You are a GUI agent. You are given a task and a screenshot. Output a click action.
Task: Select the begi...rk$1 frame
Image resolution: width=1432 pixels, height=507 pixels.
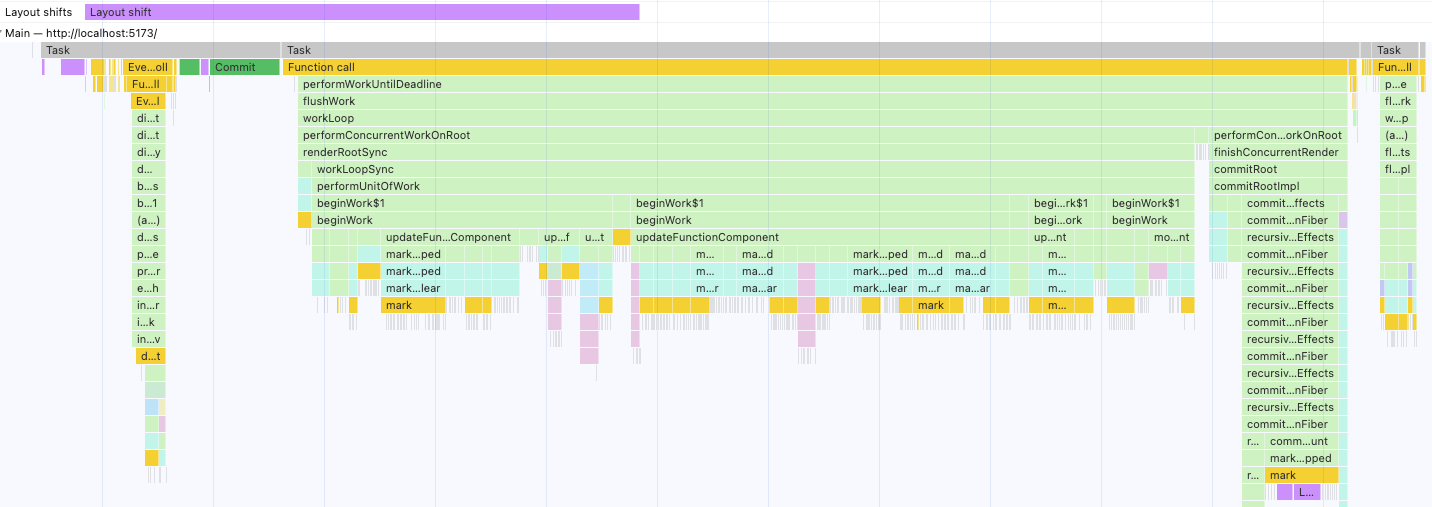[x=1059, y=203]
